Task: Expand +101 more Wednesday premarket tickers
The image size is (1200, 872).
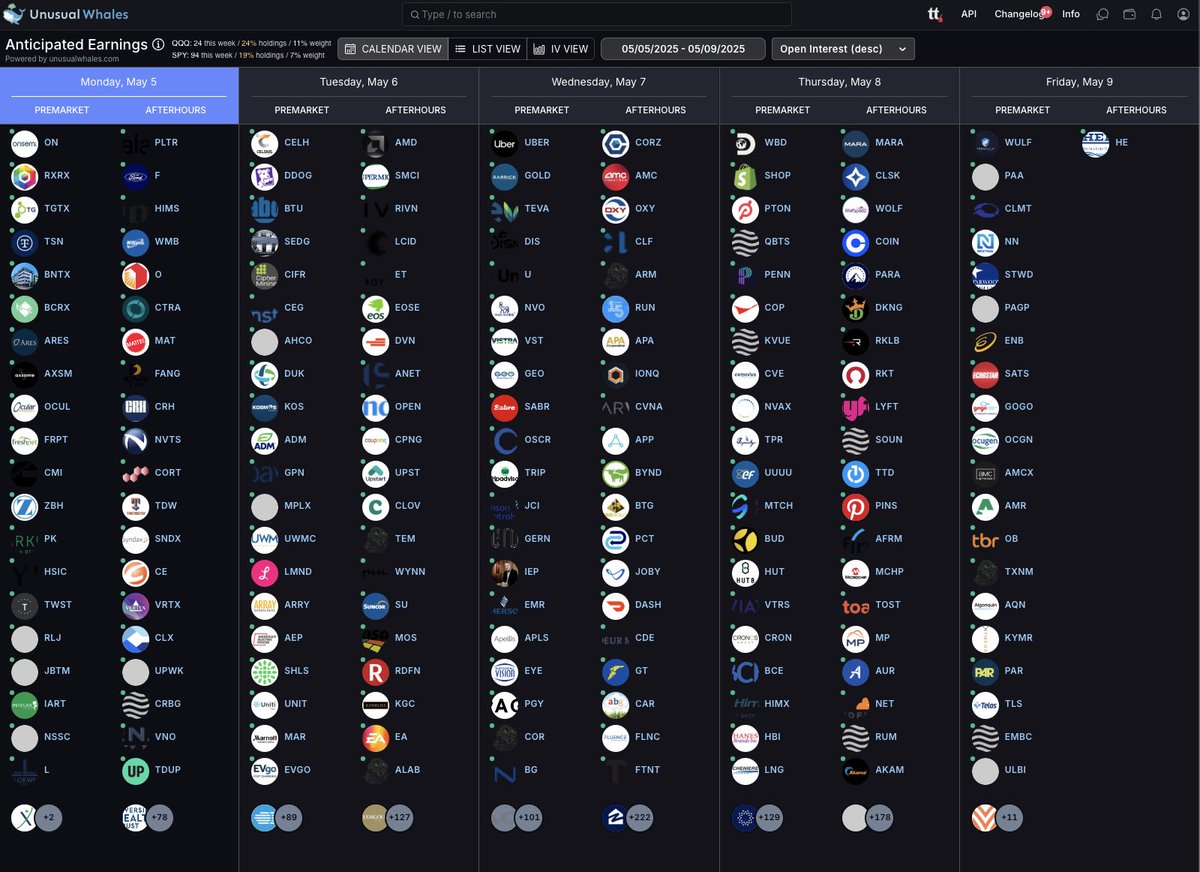Action: pyautogui.click(x=529, y=818)
